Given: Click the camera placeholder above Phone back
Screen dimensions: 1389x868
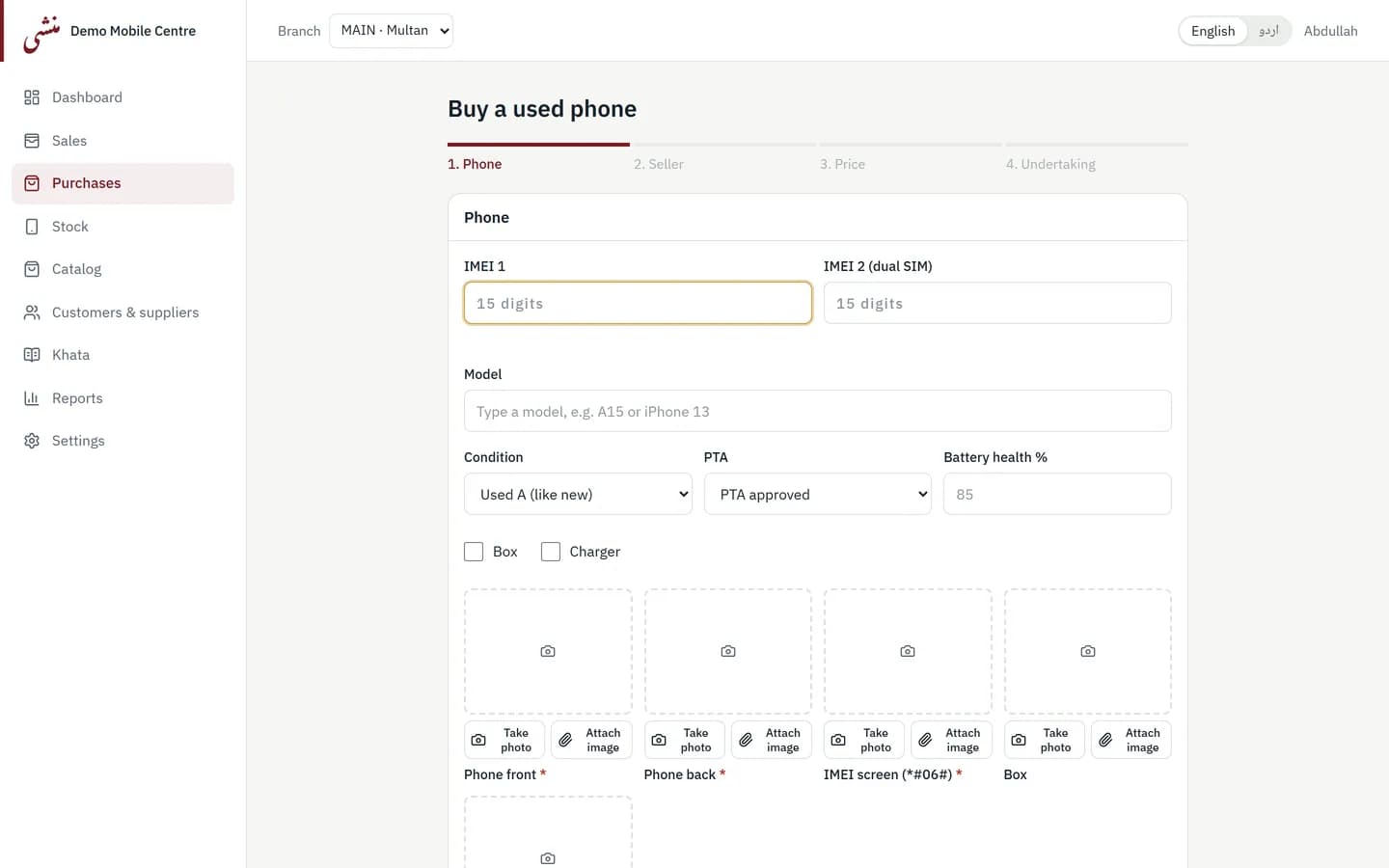Looking at the screenshot, I should click(x=728, y=652).
